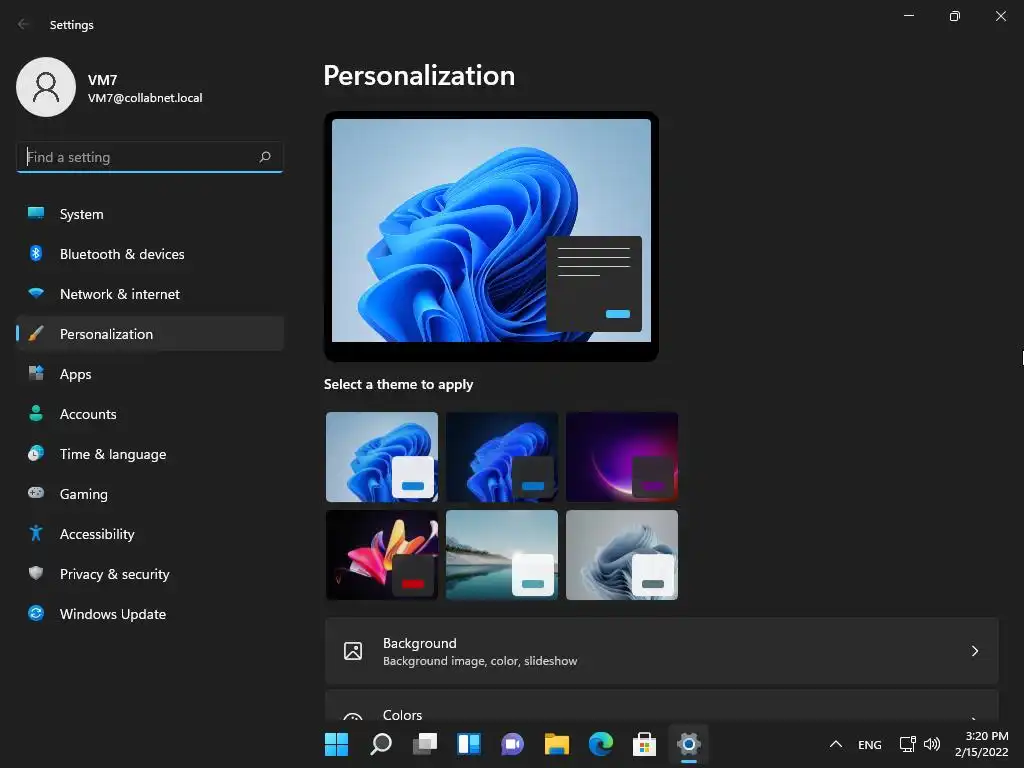Apply the lake landscape theme
This screenshot has height=768, width=1024.
click(x=502, y=554)
